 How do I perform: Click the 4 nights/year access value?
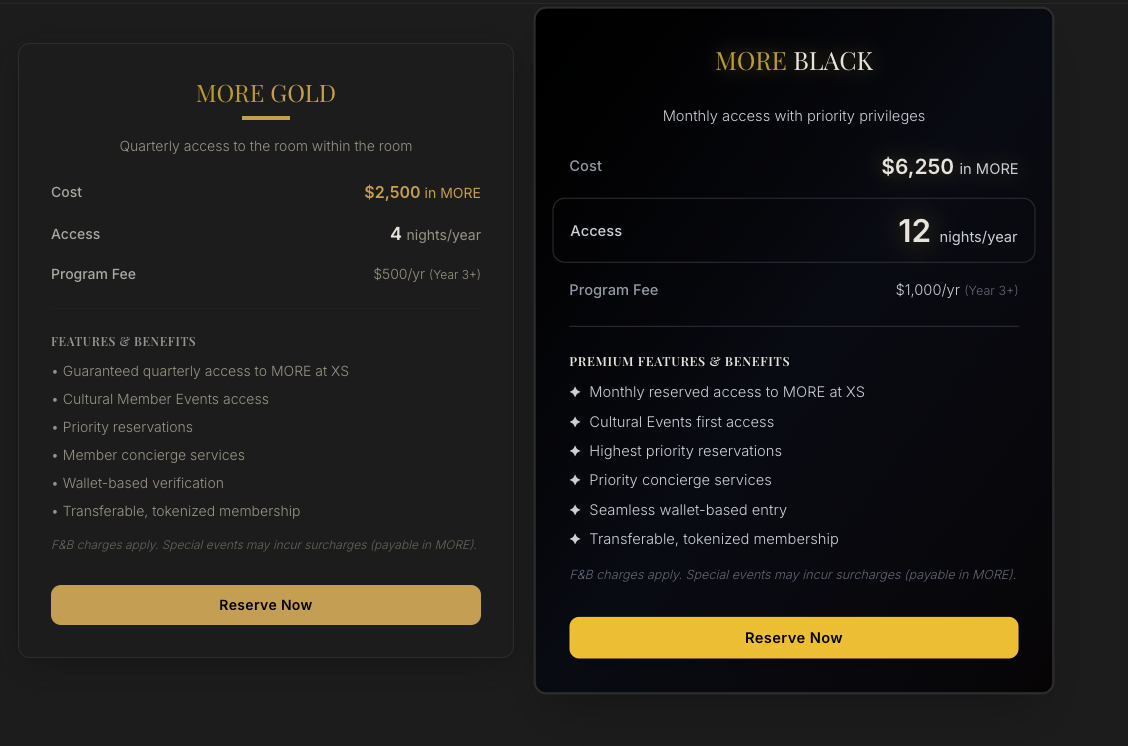point(435,234)
